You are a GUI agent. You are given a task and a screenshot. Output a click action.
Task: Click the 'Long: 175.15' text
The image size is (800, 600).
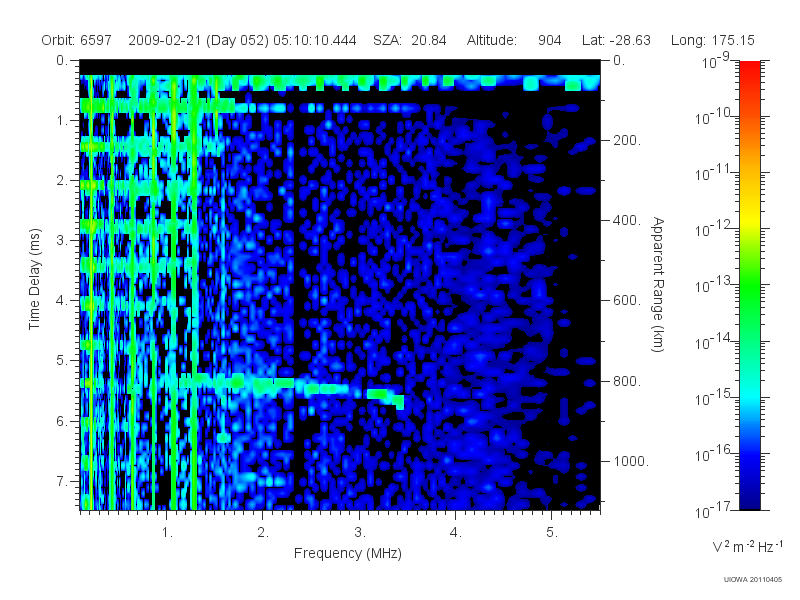coord(712,40)
